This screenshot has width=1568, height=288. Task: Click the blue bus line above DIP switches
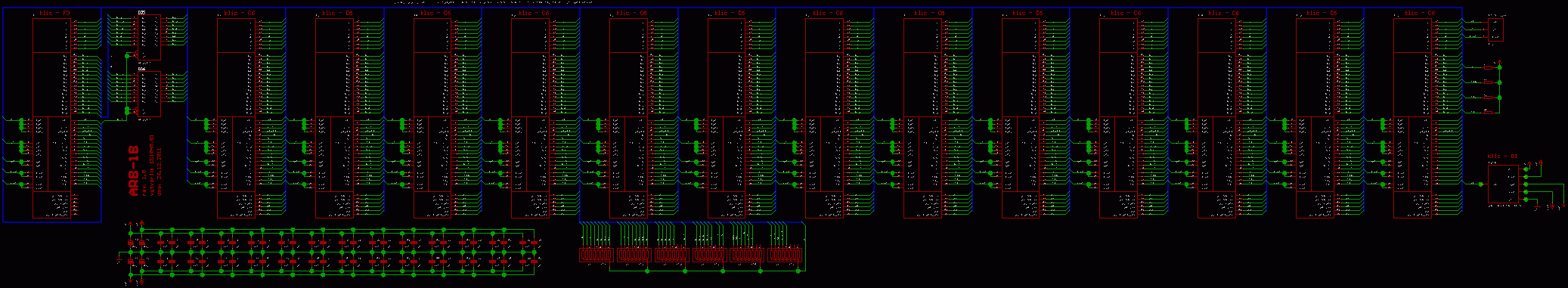coord(691,222)
